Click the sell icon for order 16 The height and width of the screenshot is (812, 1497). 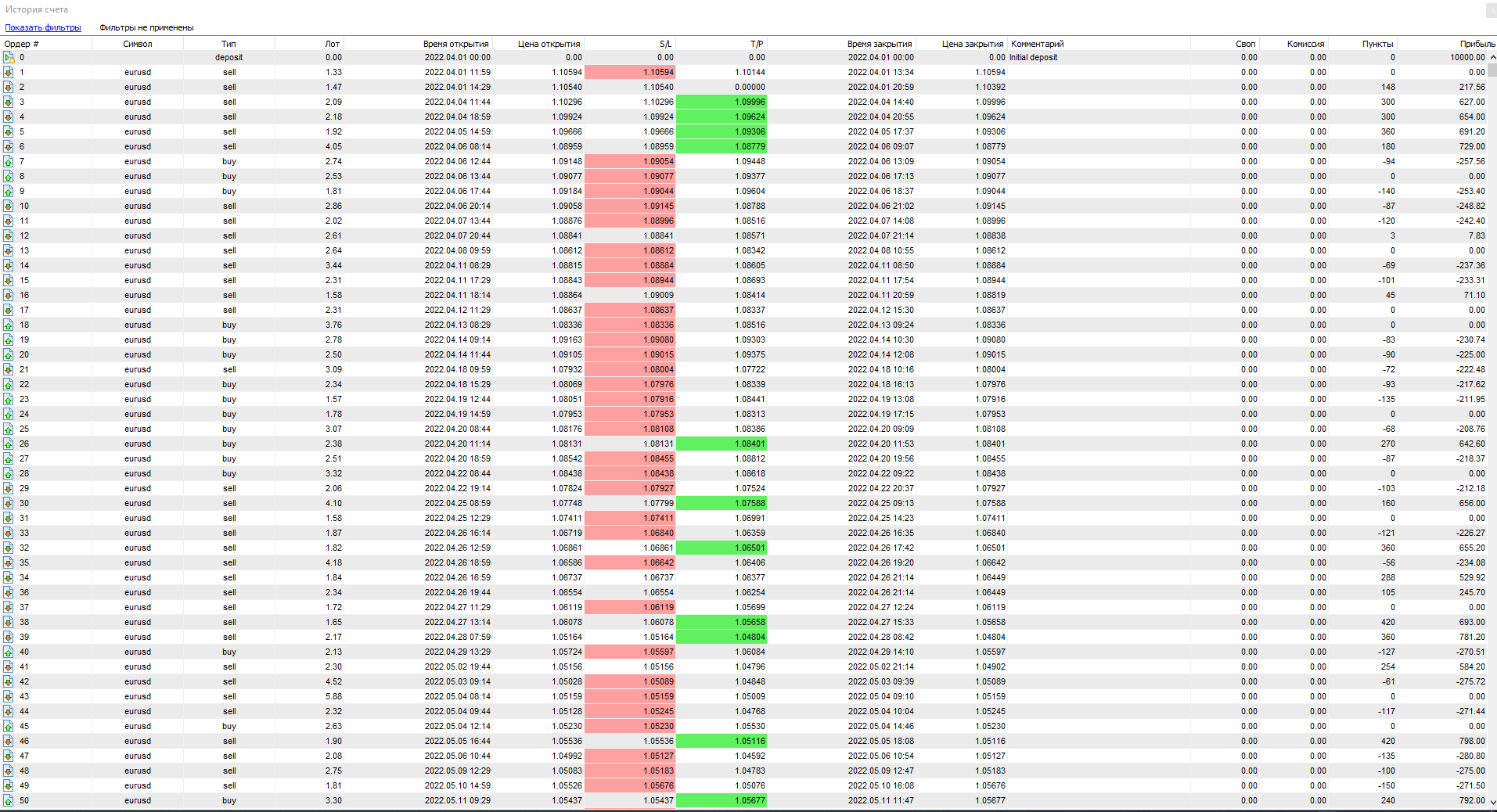(x=9, y=295)
